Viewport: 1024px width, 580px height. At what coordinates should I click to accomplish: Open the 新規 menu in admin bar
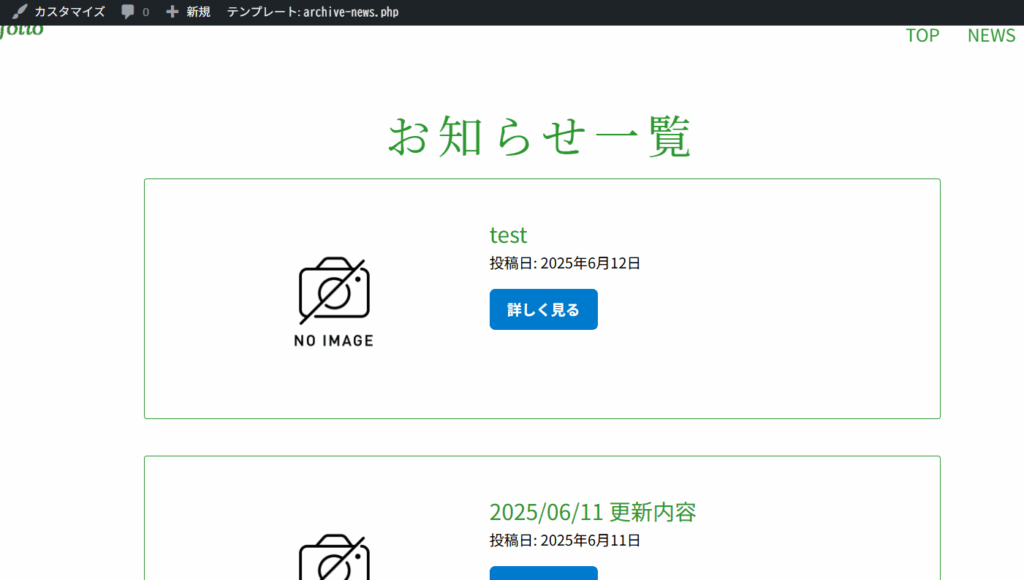(x=198, y=12)
